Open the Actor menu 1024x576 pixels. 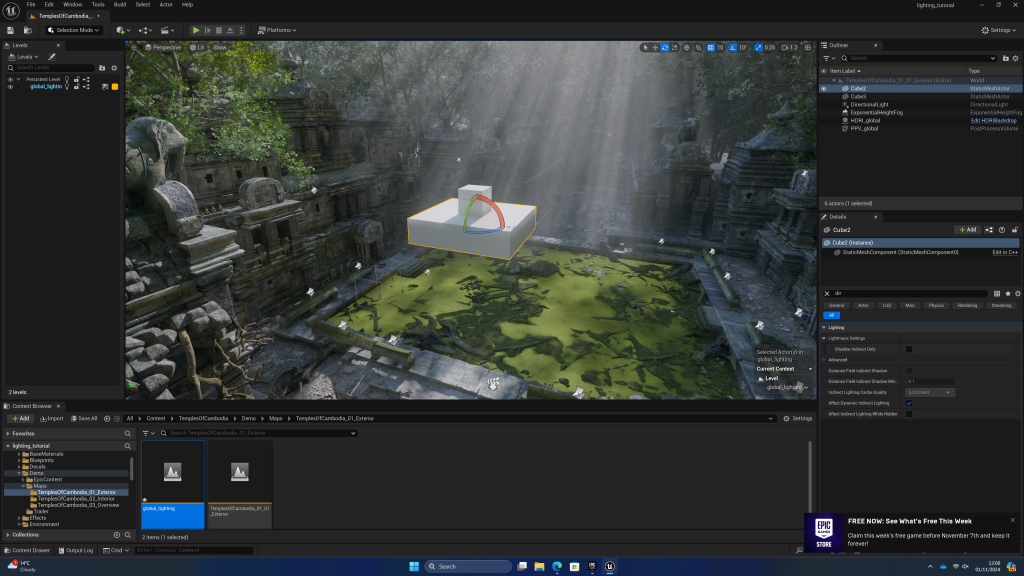point(166,5)
